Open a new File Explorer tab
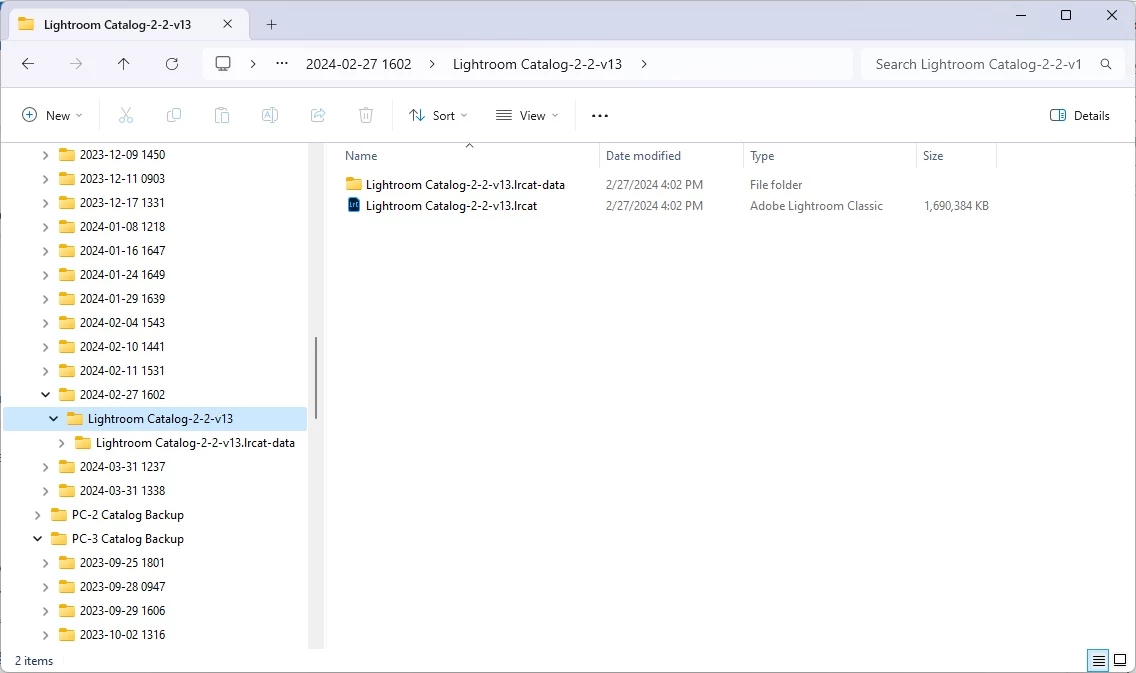Viewport: 1136px width, 673px height. (x=272, y=25)
